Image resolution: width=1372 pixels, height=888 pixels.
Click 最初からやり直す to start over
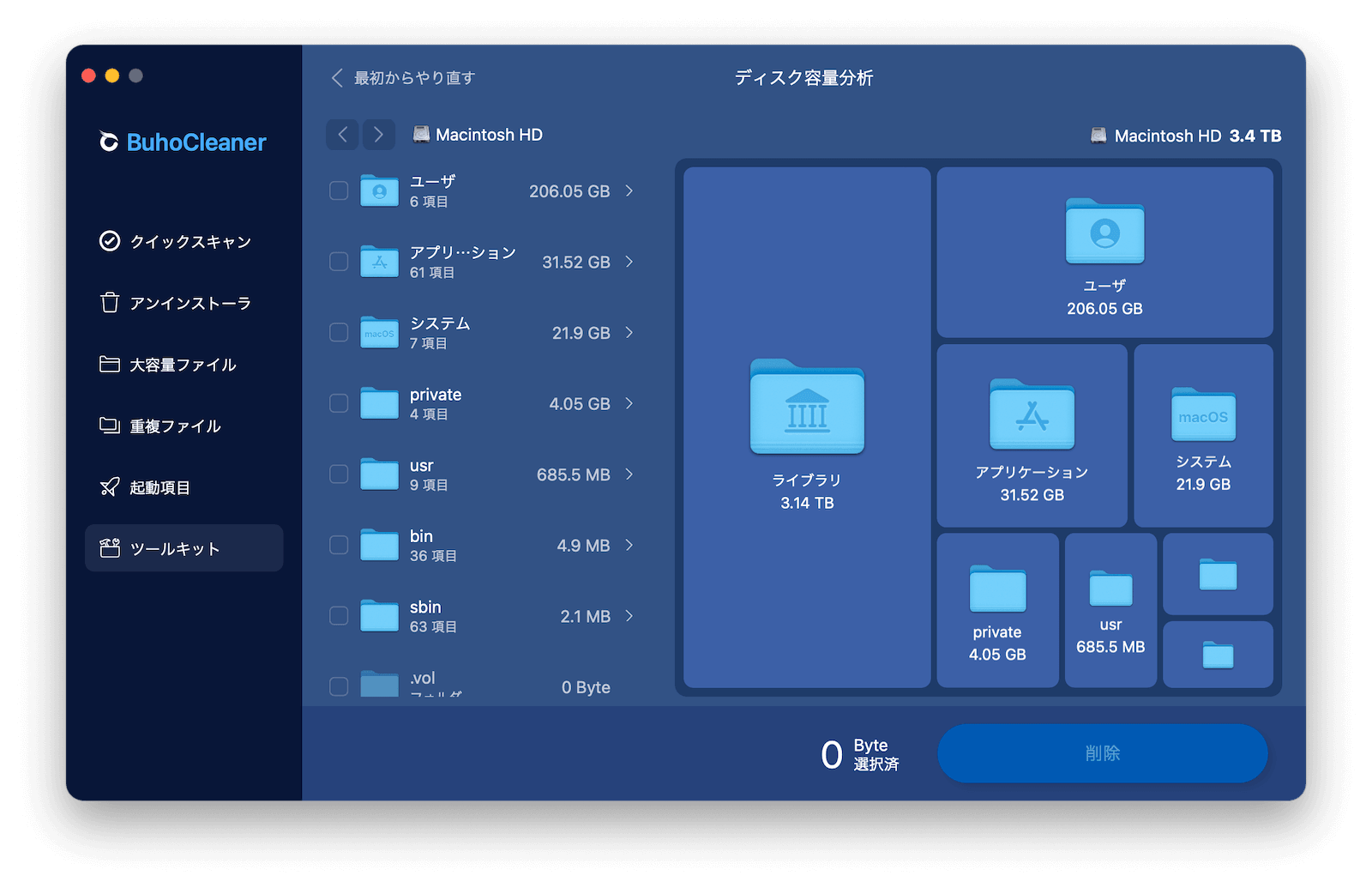[404, 78]
